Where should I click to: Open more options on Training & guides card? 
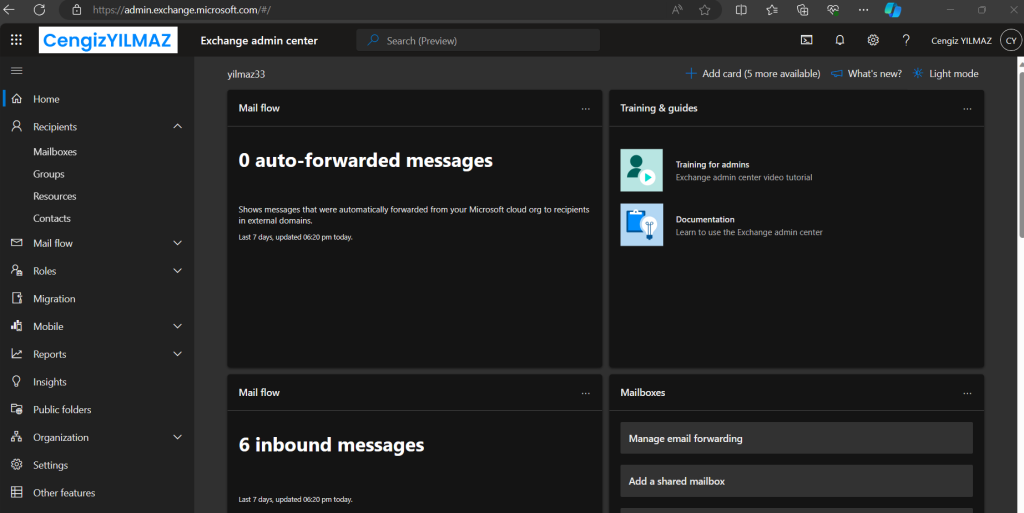click(967, 108)
